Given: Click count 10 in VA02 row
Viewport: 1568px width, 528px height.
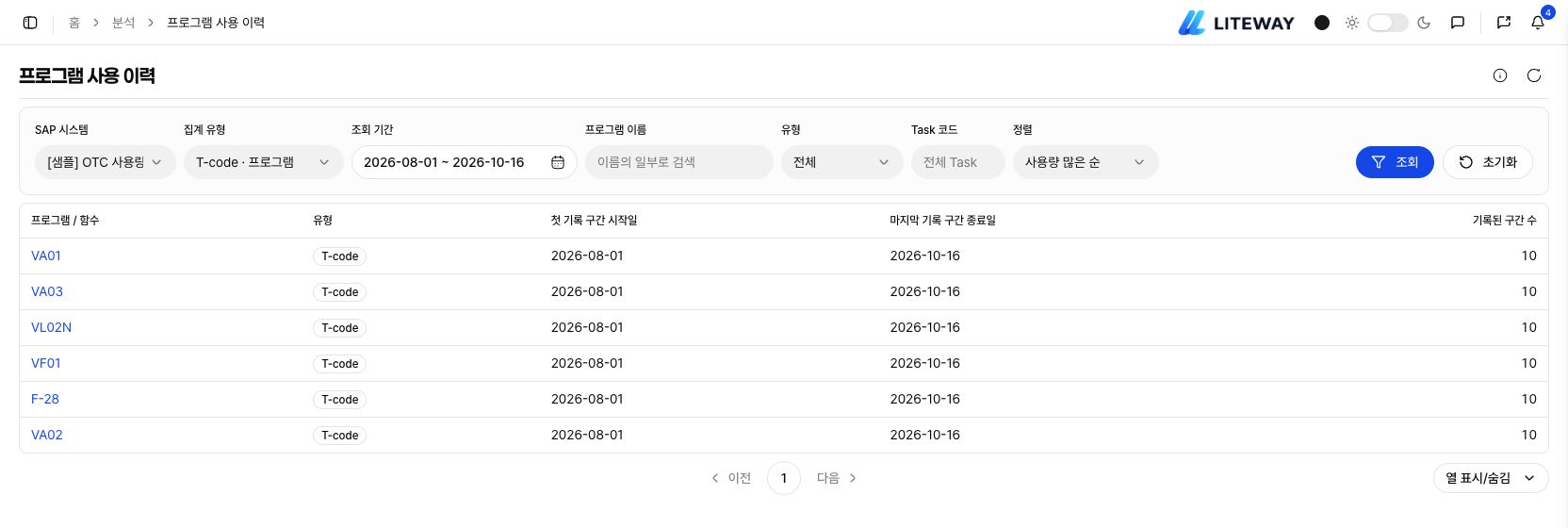Looking at the screenshot, I should 1528,435.
